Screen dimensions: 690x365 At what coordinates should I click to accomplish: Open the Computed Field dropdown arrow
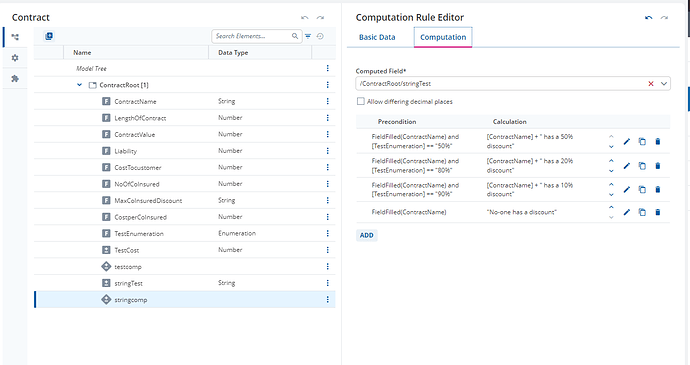(x=664, y=84)
